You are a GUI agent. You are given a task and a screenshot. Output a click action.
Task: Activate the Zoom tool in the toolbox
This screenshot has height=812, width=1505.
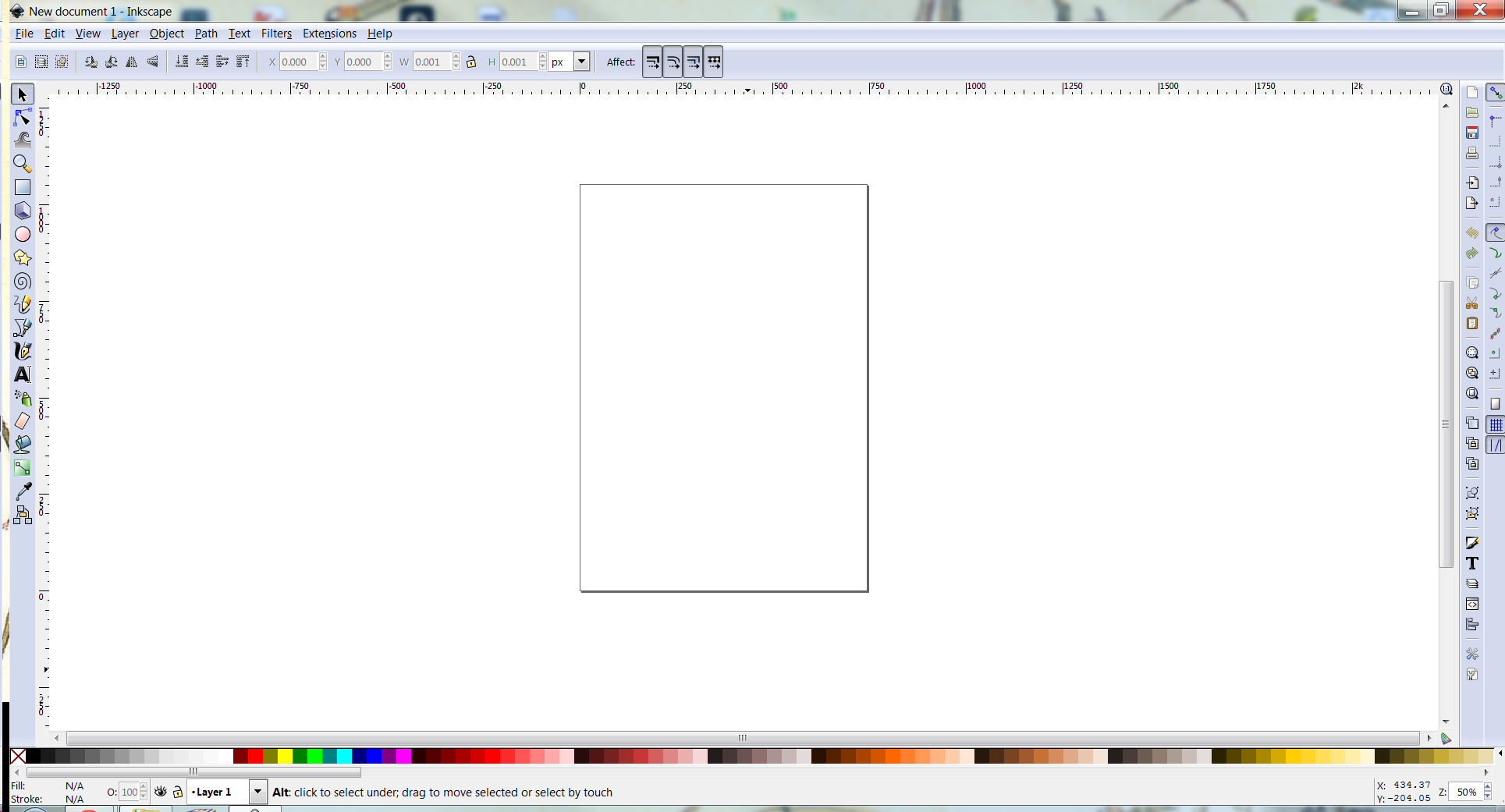pos(23,164)
